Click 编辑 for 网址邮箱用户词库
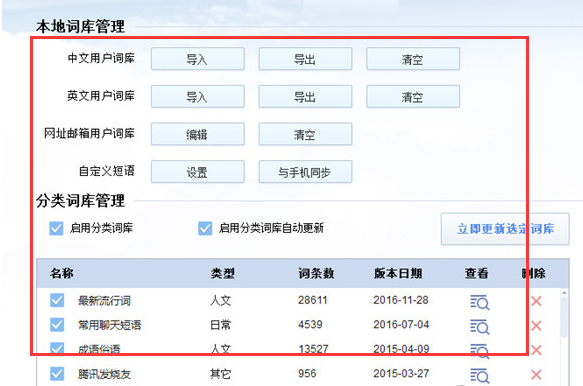 point(197,134)
